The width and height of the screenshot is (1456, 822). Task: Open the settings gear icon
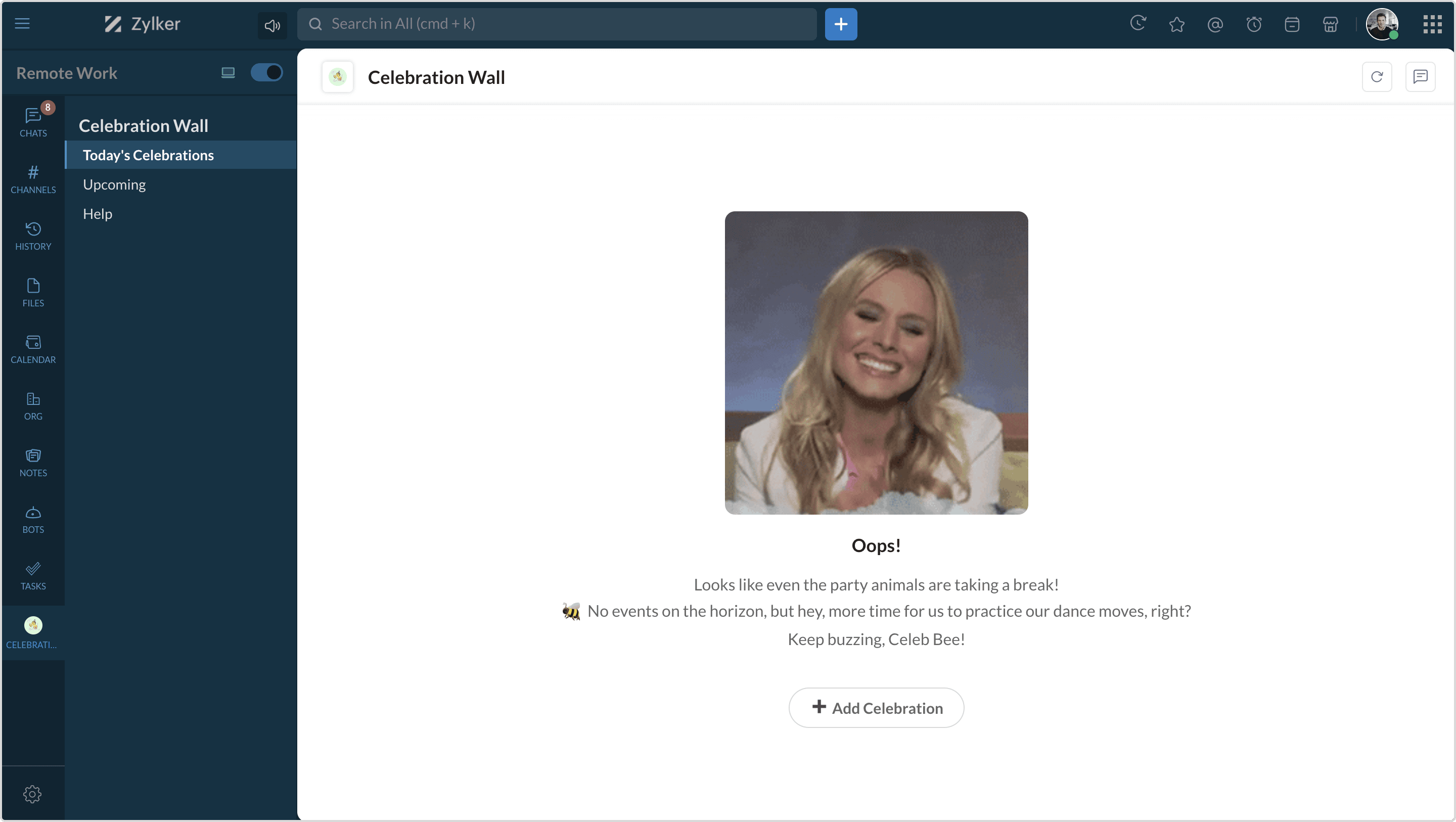(32, 794)
